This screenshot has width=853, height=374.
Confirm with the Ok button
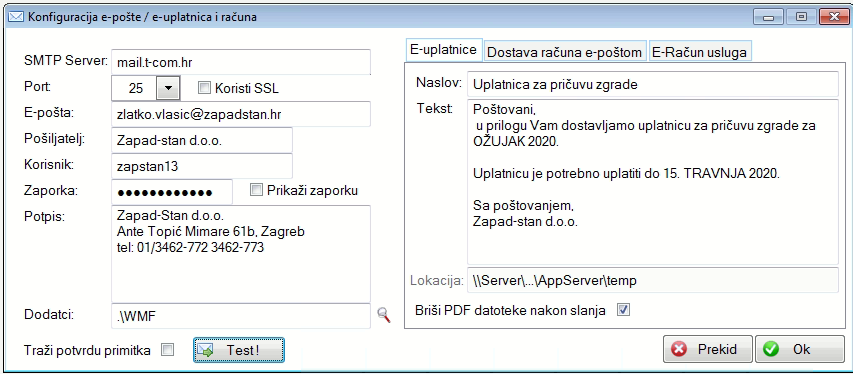tap(800, 349)
